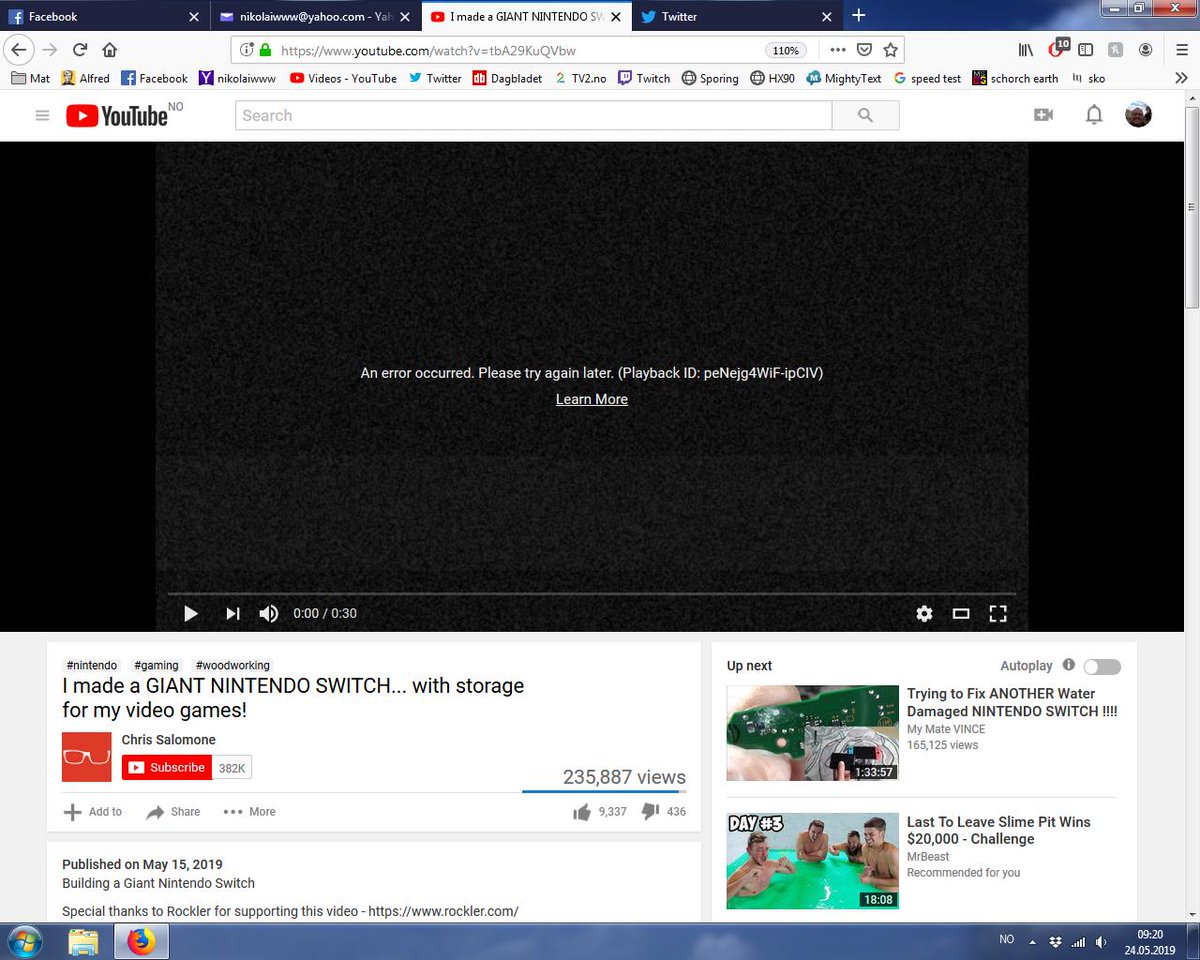Open a new browser tab
1200x960 pixels.
pos(858,15)
